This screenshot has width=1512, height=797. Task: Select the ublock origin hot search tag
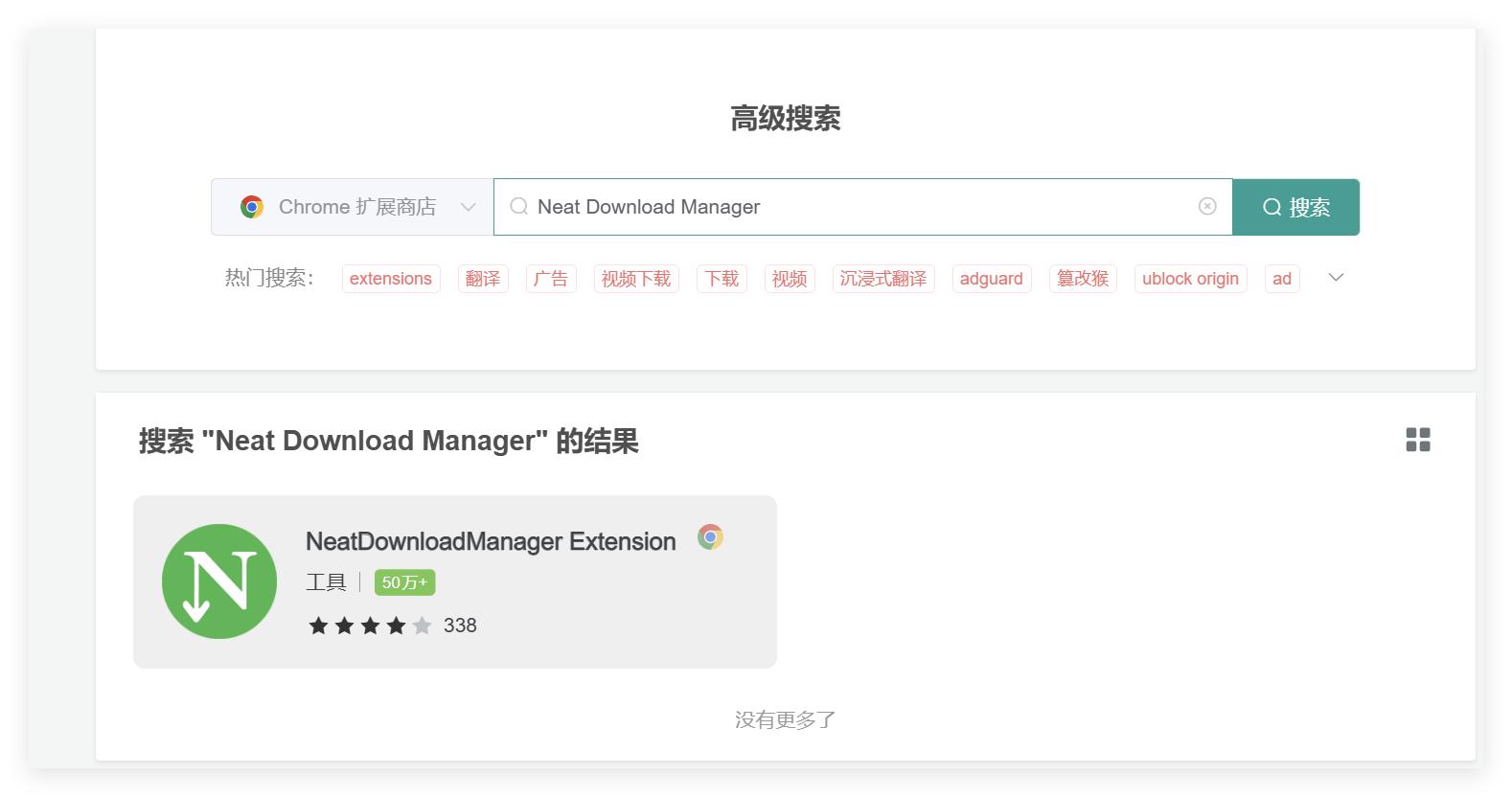tap(1191, 279)
